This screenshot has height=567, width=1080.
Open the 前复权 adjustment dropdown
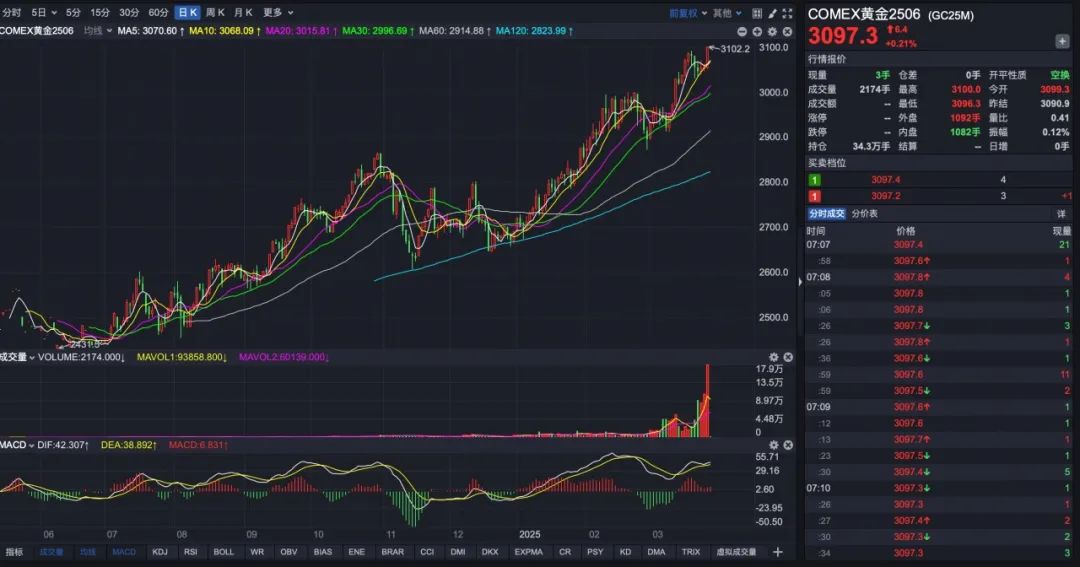[688, 13]
